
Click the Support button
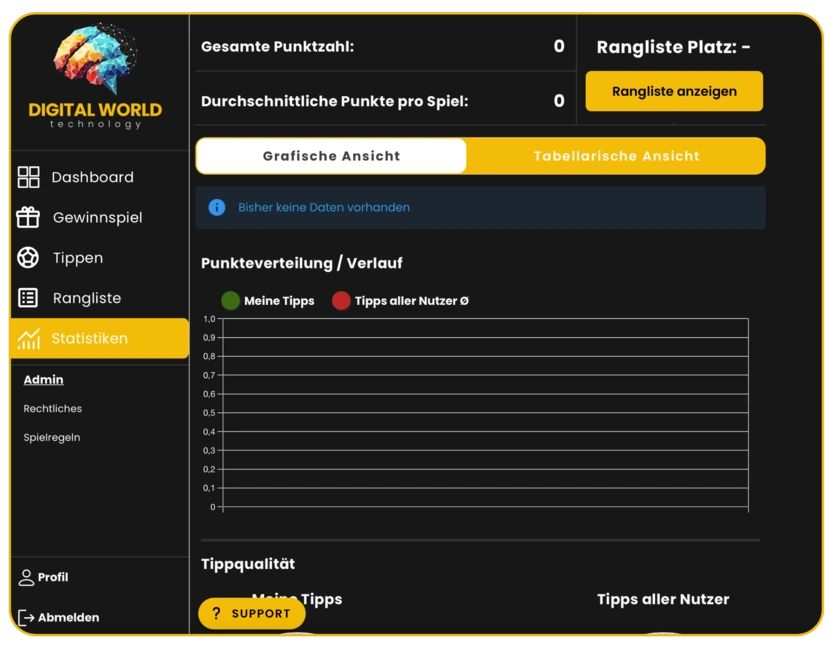click(x=251, y=613)
